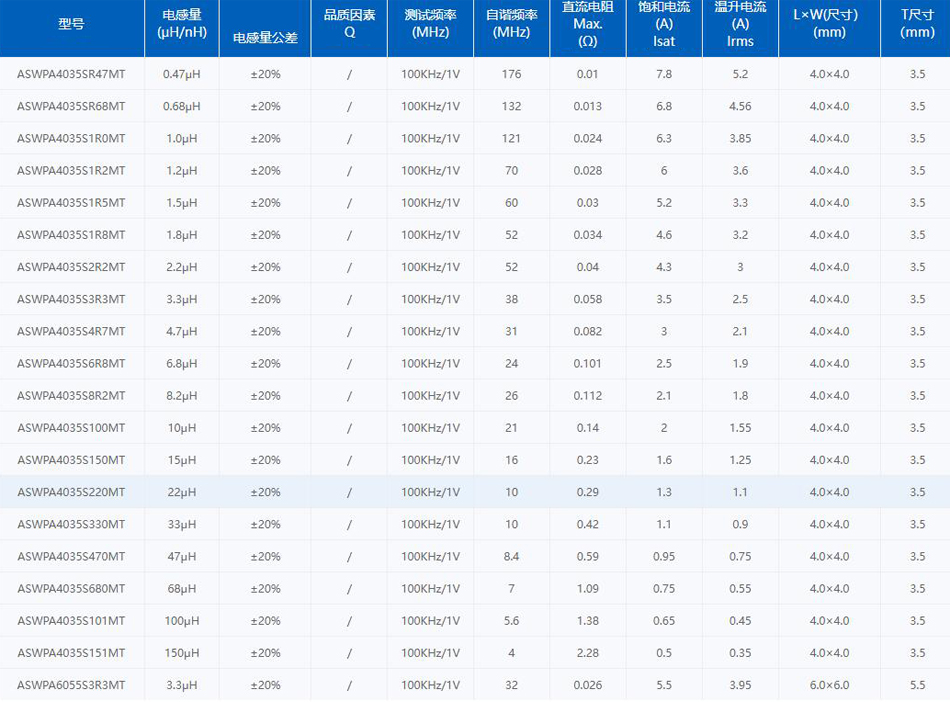Select the T尺寸 (mm) column header

point(916,24)
